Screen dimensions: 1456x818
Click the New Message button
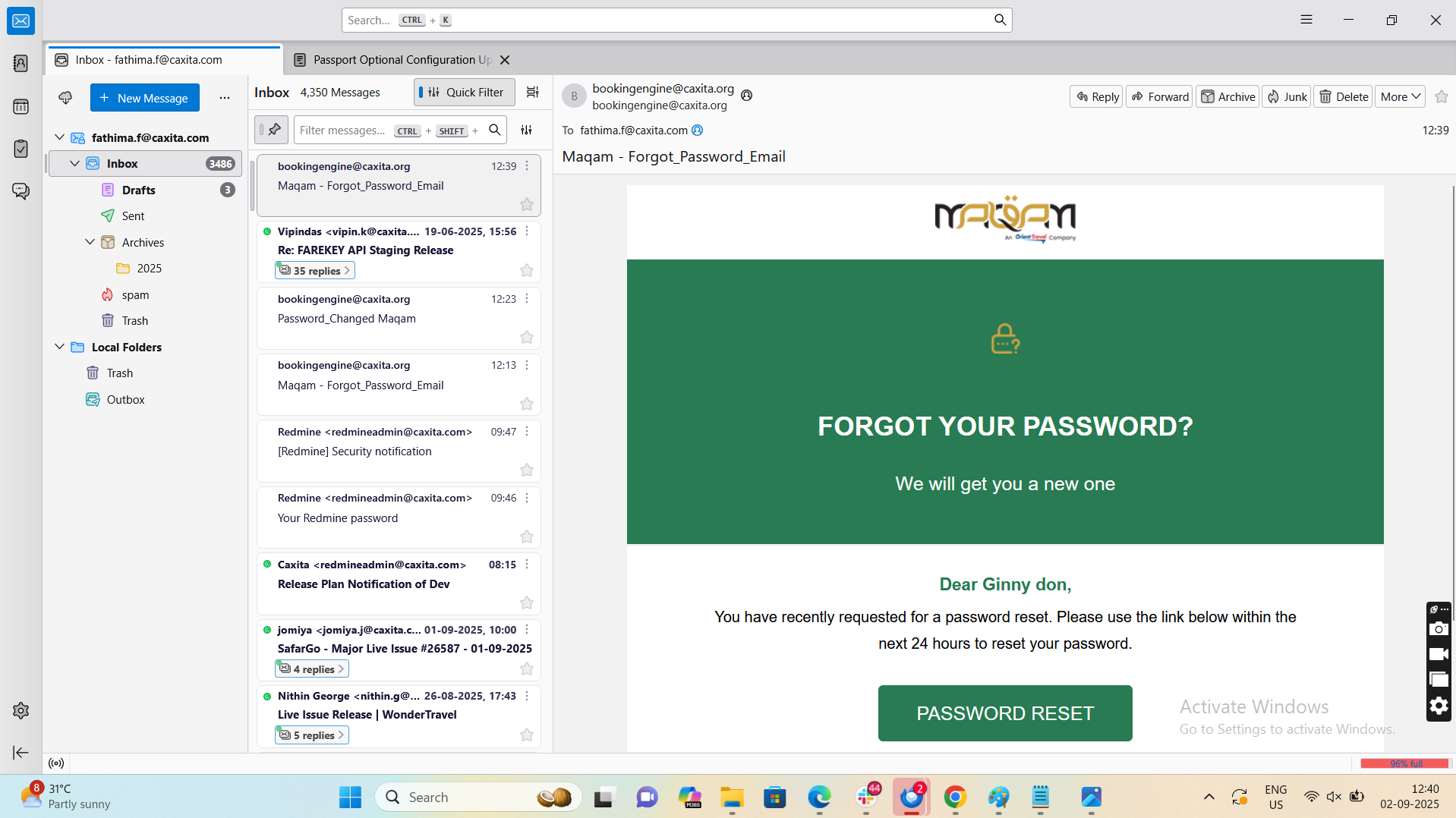pyautogui.click(x=144, y=98)
